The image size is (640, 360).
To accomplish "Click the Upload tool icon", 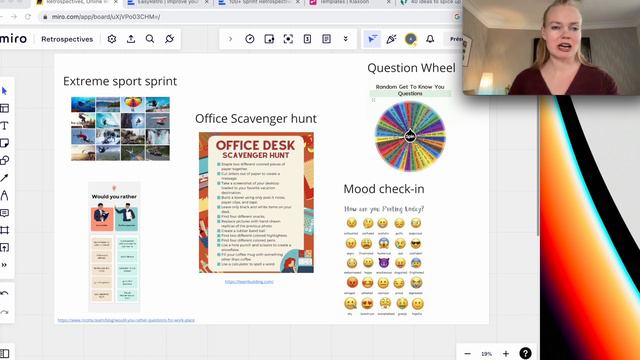I will (4, 247).
